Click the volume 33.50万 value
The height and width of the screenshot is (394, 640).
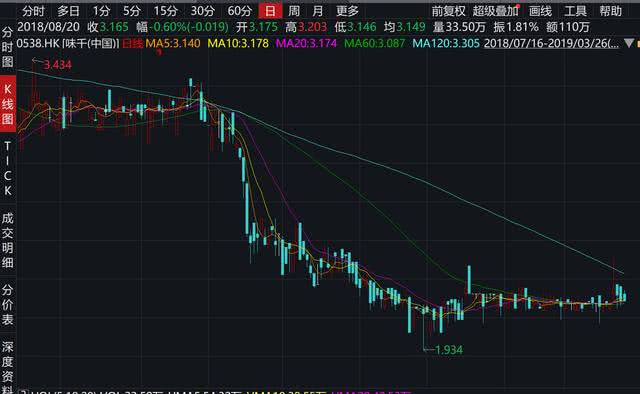tap(465, 27)
